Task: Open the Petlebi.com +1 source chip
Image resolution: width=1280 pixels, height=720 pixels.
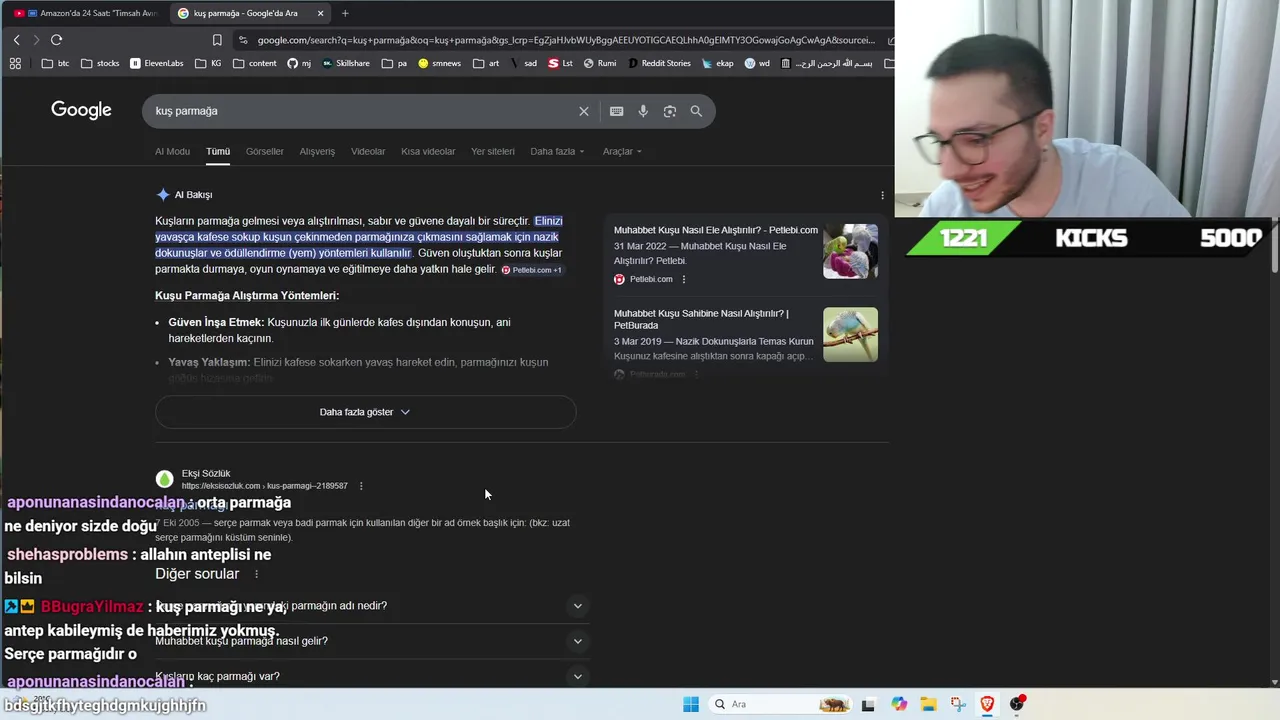Action: point(532,270)
